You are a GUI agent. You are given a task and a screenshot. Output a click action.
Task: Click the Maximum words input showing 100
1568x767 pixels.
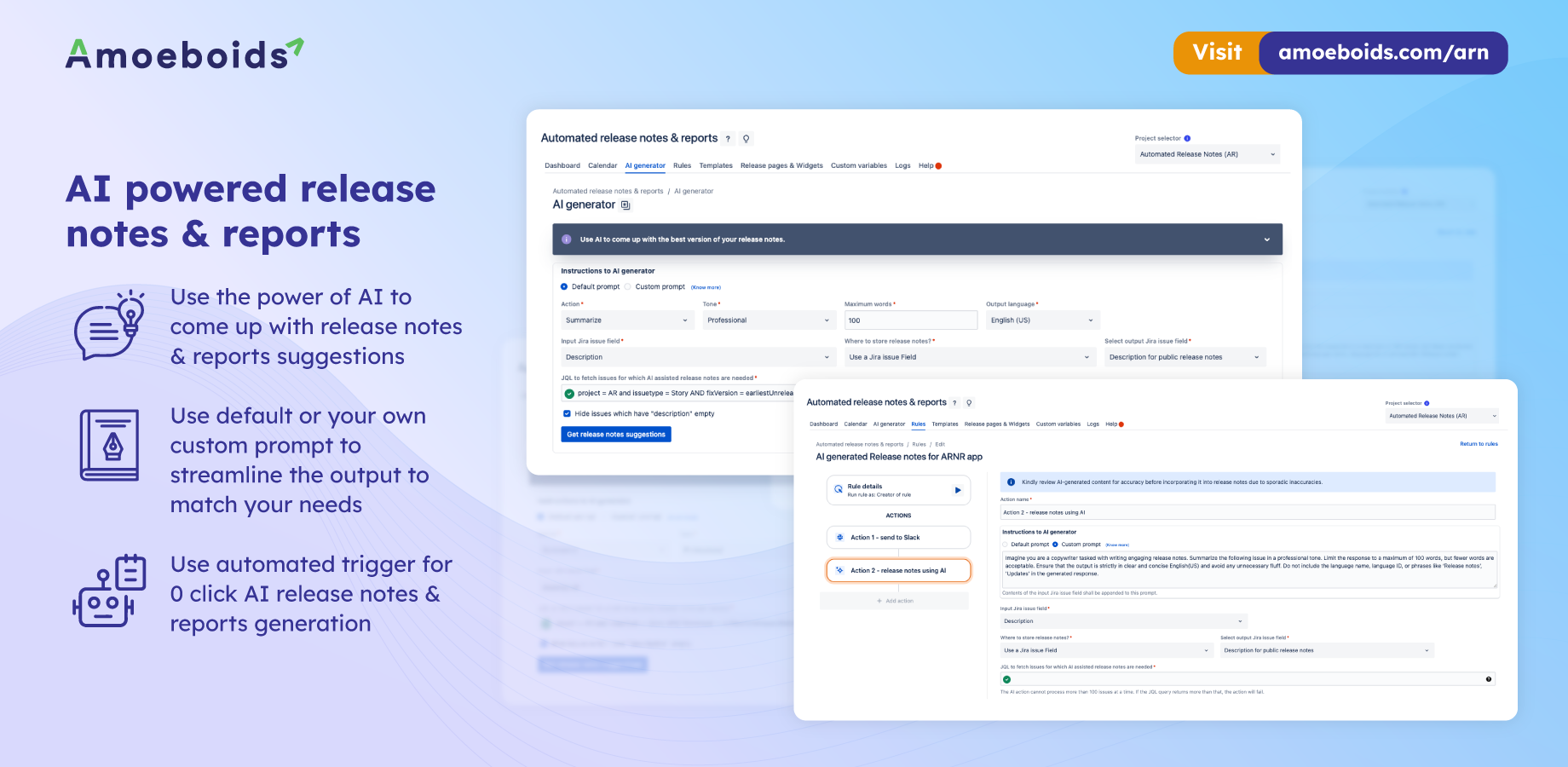pyautogui.click(x=911, y=320)
